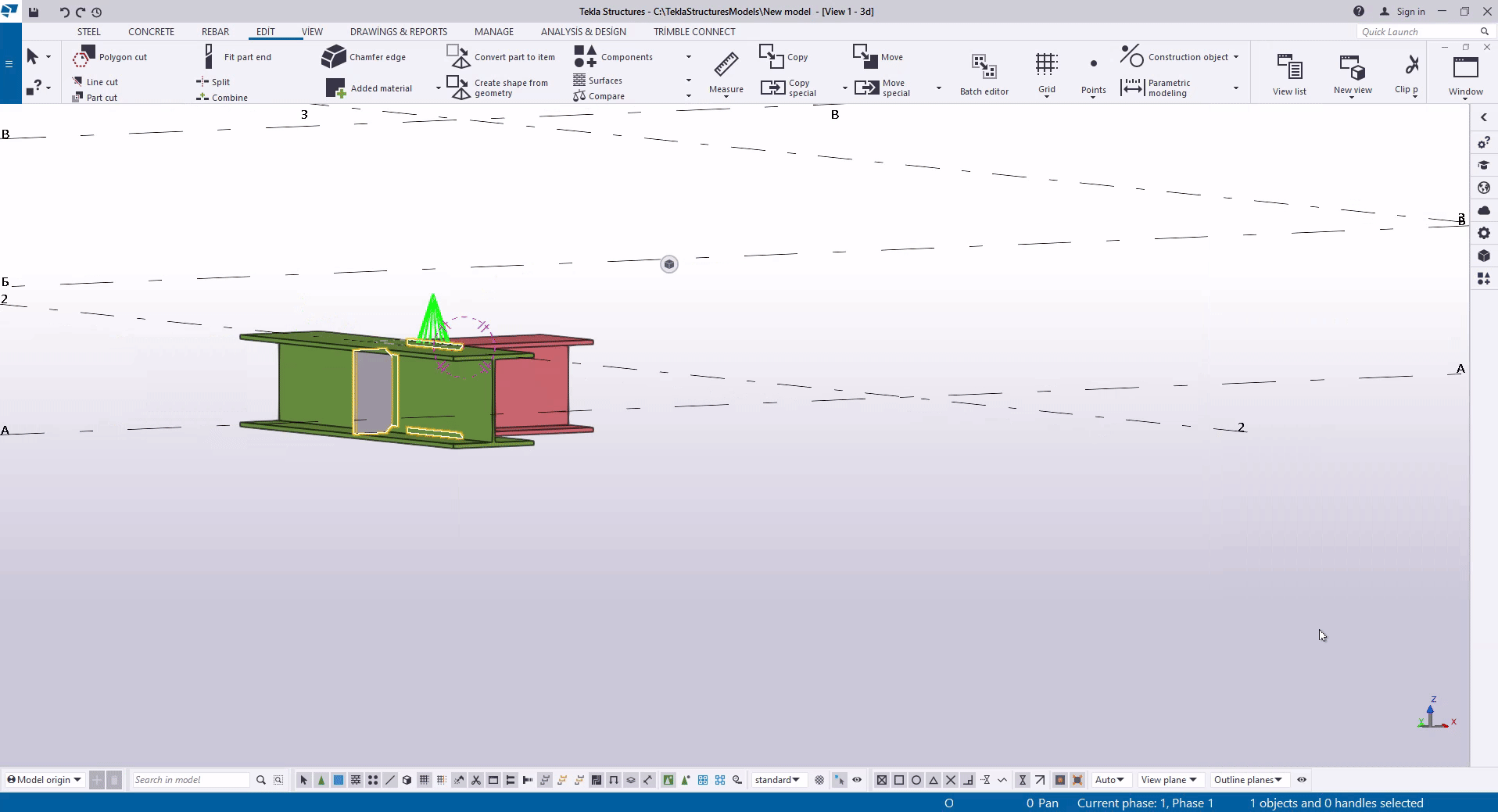Open the View plane dropdown
1498x812 pixels.
pos(1169,780)
